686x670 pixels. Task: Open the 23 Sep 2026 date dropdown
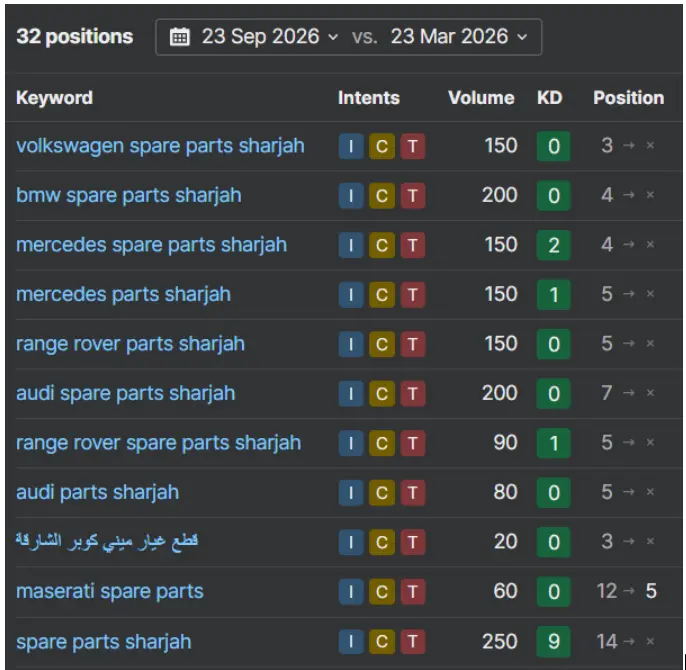[270, 37]
